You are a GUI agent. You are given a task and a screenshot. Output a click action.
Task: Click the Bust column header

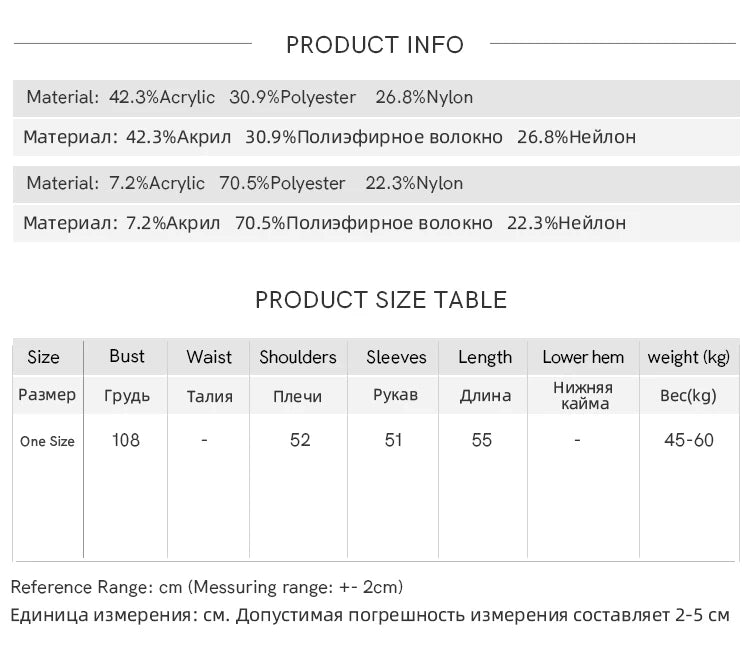(x=127, y=356)
